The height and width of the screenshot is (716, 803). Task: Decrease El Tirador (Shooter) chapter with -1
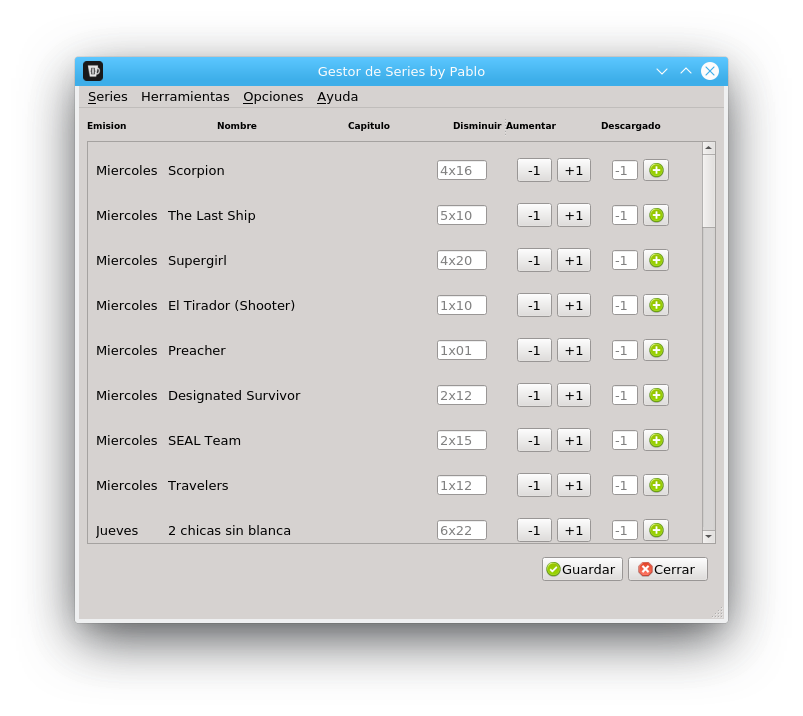coord(534,306)
